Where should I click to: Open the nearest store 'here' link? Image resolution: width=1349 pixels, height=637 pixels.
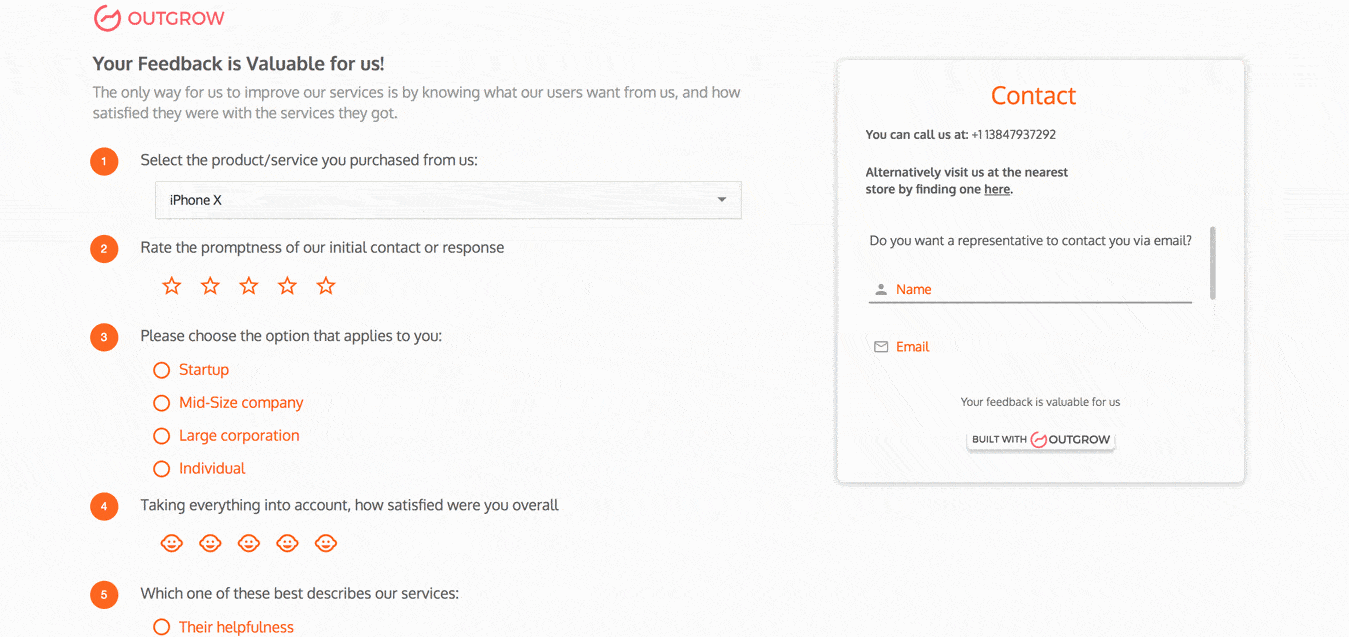click(x=997, y=189)
